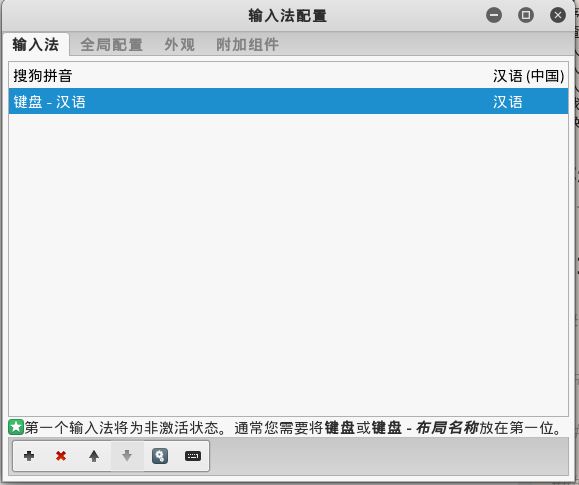
Task: Click the 汉语 (中国) language cell
Action: pos(528,76)
